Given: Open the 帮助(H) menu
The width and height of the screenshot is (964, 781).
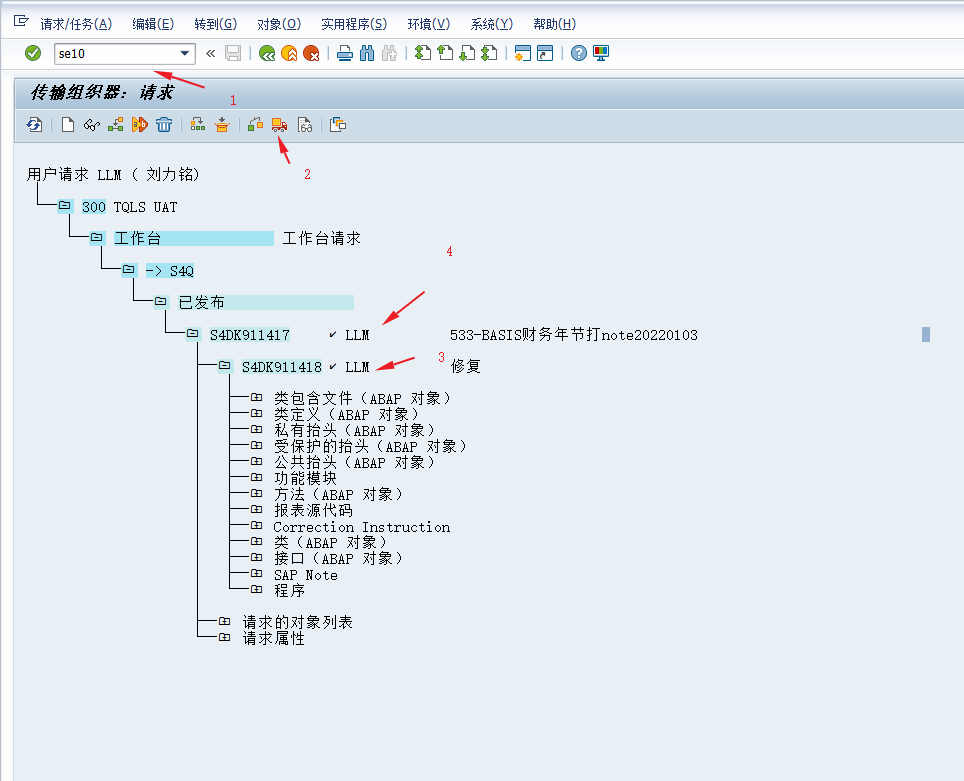Looking at the screenshot, I should 554,24.
